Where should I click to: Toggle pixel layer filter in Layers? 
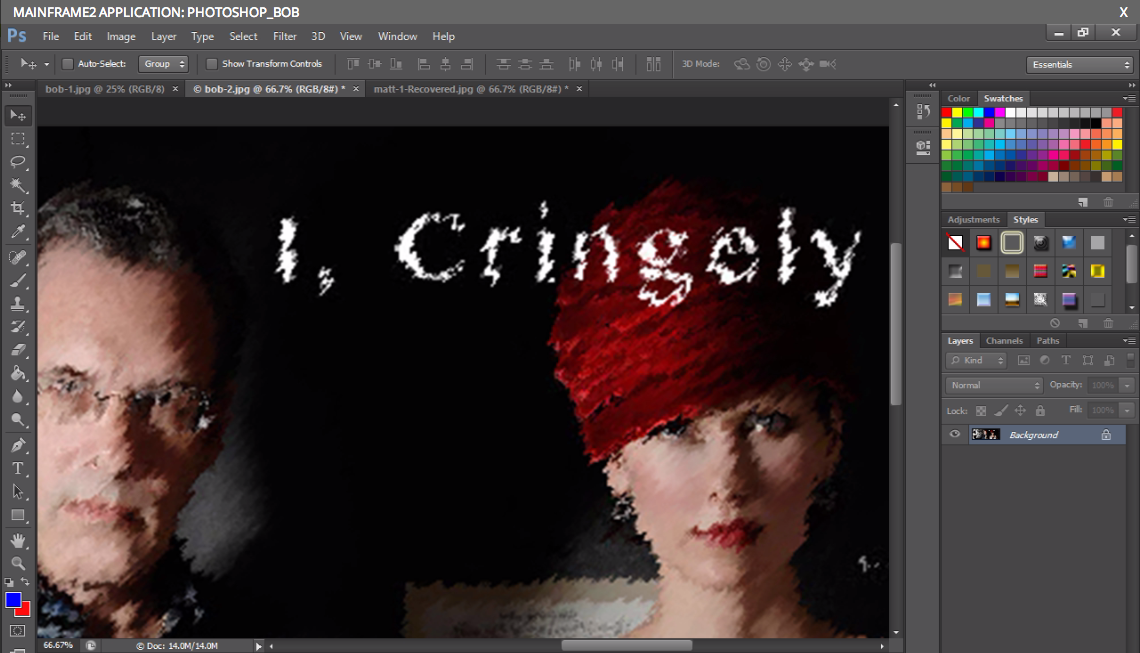click(x=1024, y=360)
